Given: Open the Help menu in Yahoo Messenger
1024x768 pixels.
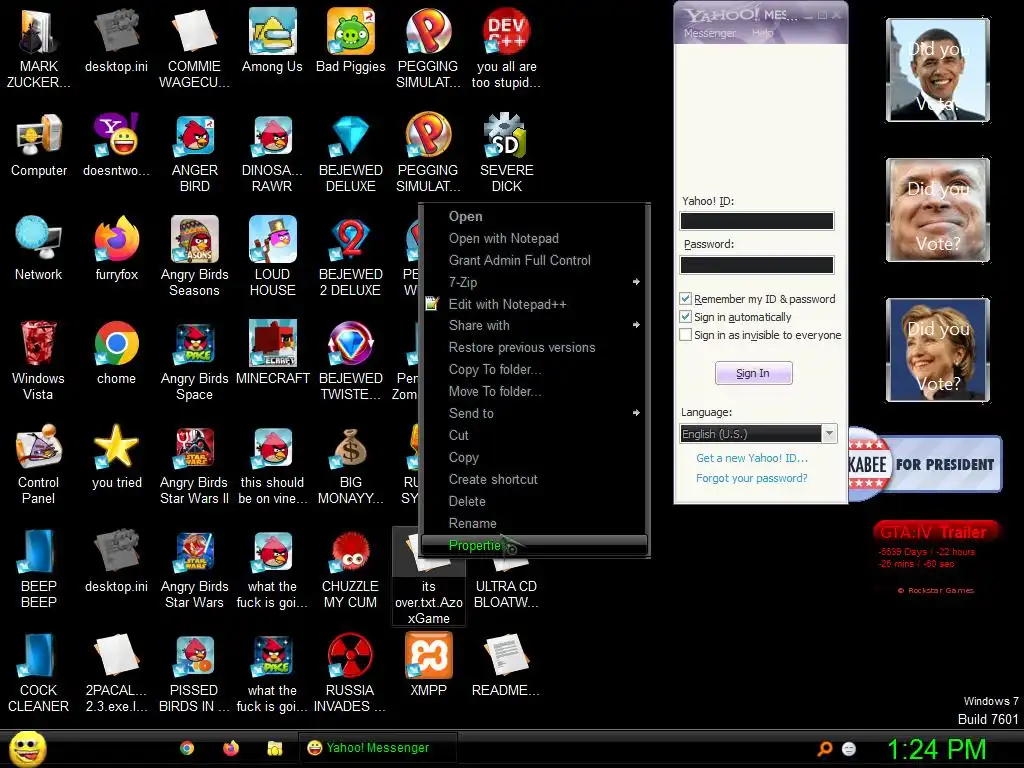Looking at the screenshot, I should tap(762, 33).
